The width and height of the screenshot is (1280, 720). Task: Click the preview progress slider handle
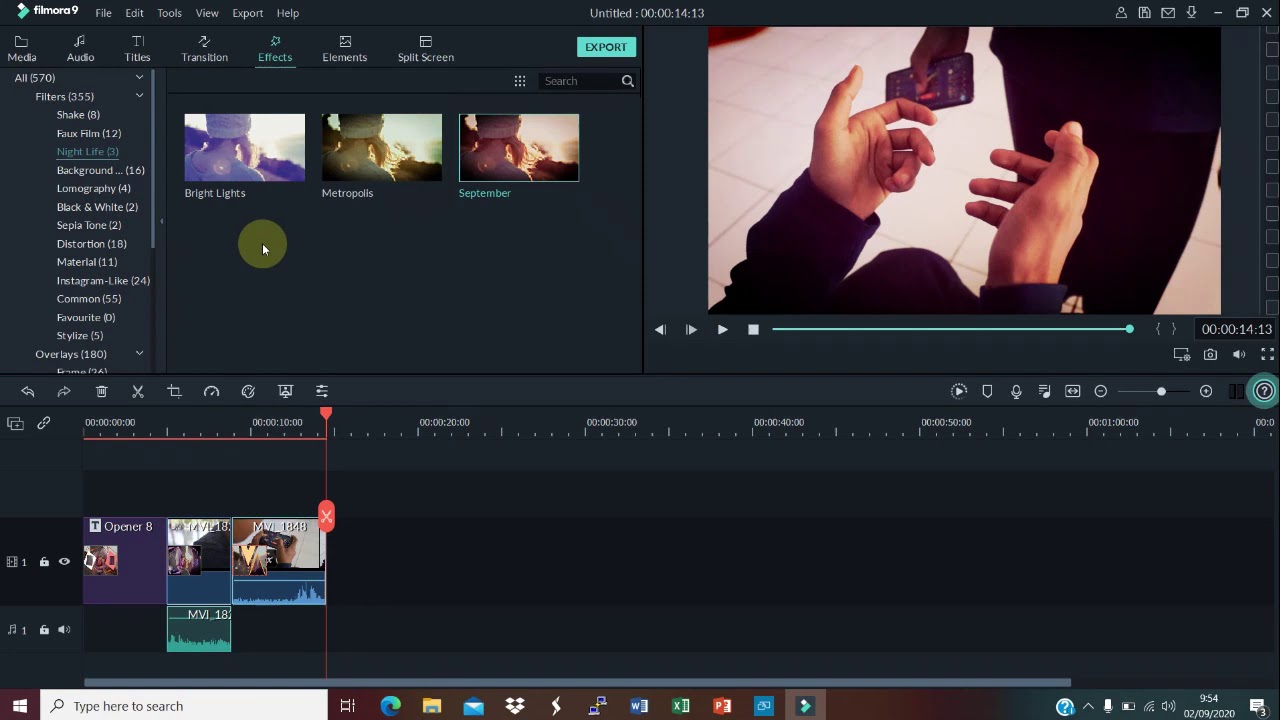pyautogui.click(x=1129, y=329)
